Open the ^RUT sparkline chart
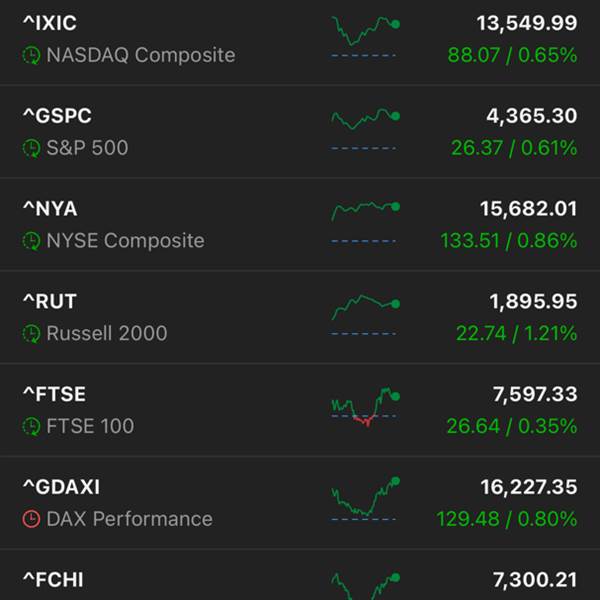Viewport: 600px width, 600px height. point(365,315)
